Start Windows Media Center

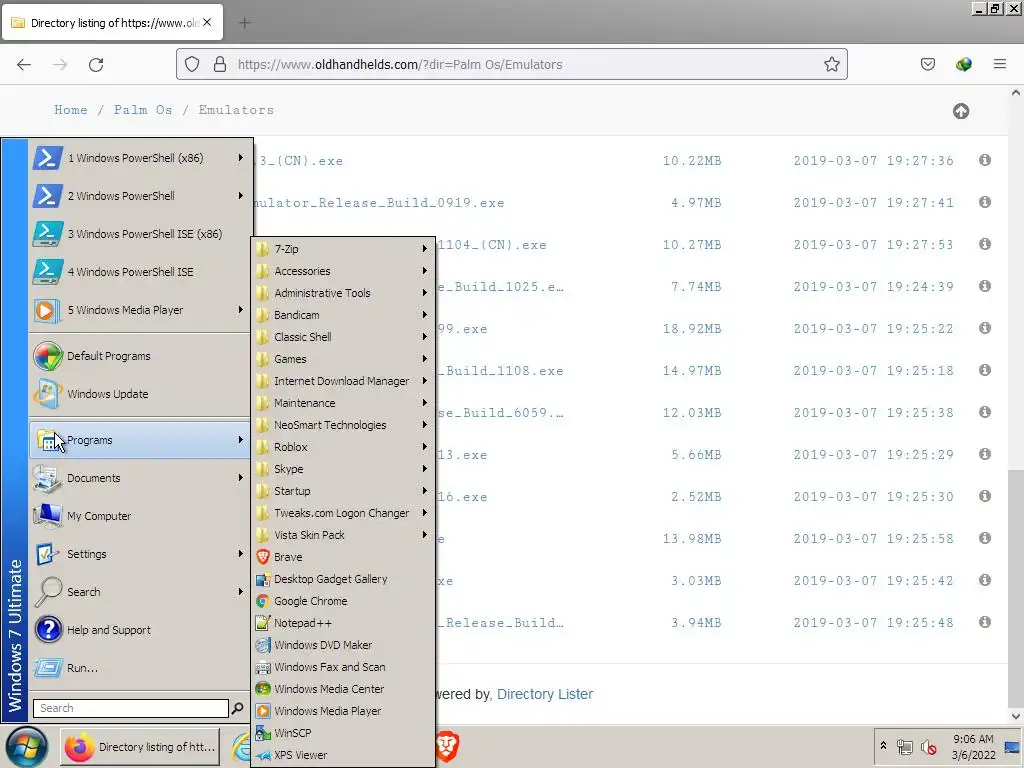click(x=343, y=689)
